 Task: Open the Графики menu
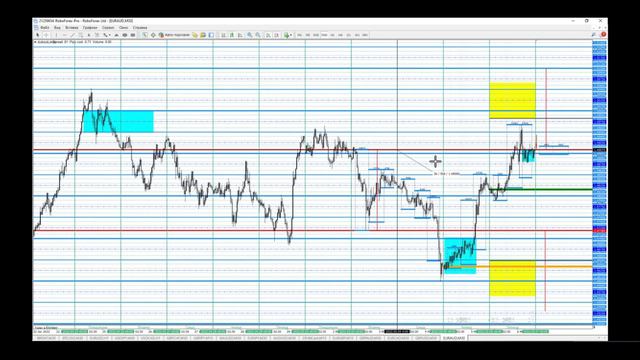(x=90, y=28)
